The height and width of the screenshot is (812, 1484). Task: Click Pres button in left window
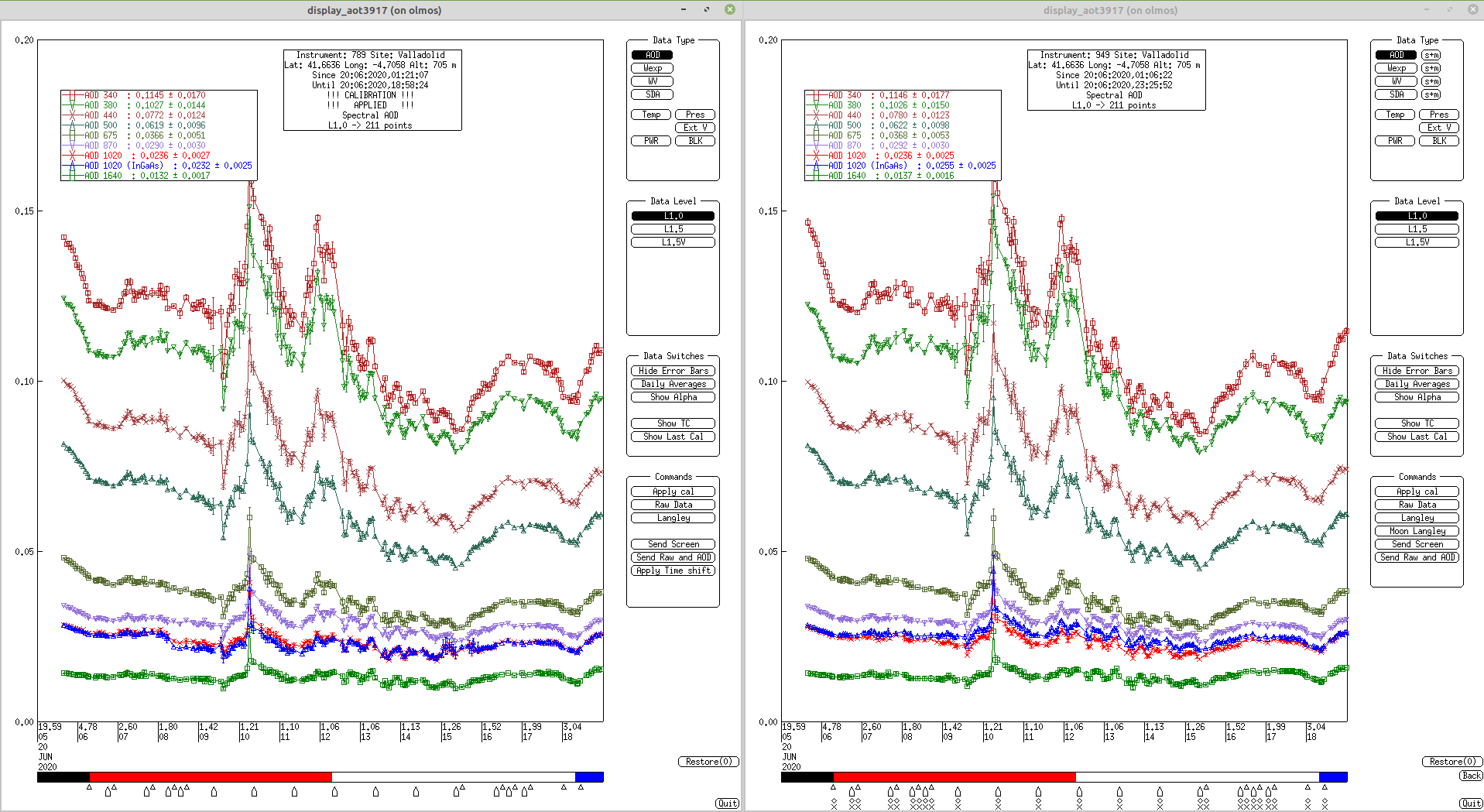[x=695, y=115]
